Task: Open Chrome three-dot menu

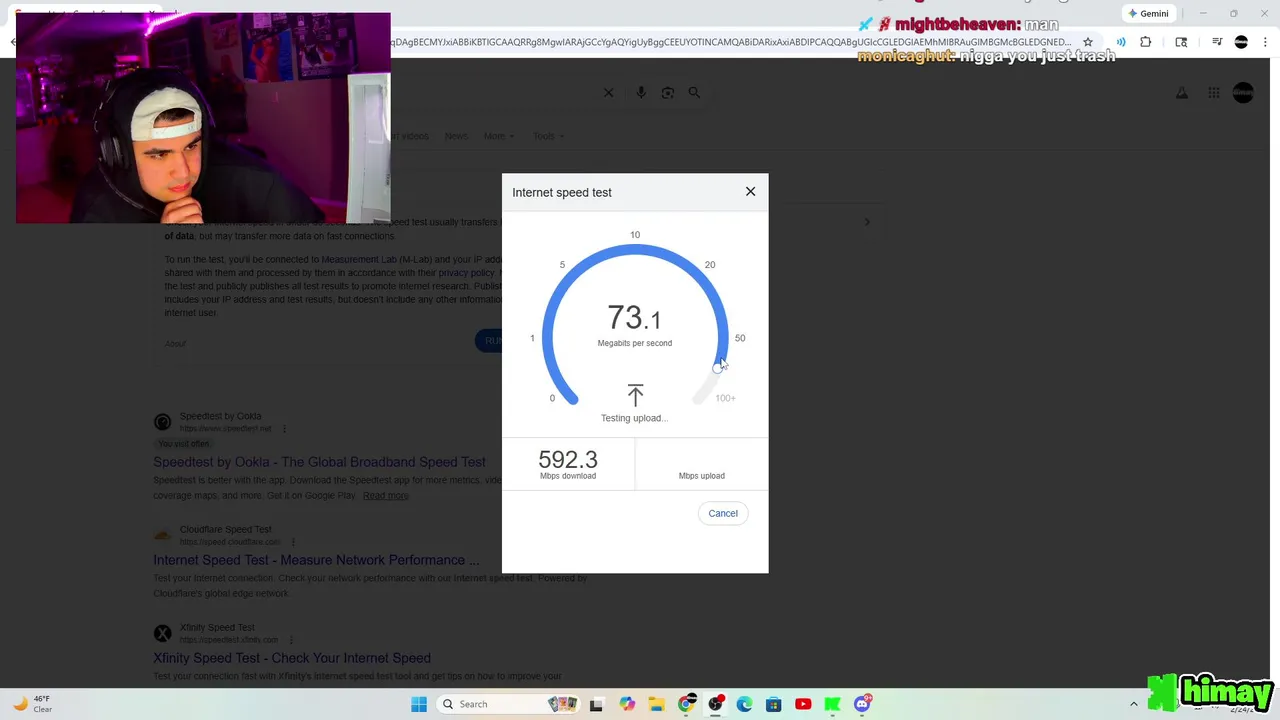Action: [x=1264, y=42]
